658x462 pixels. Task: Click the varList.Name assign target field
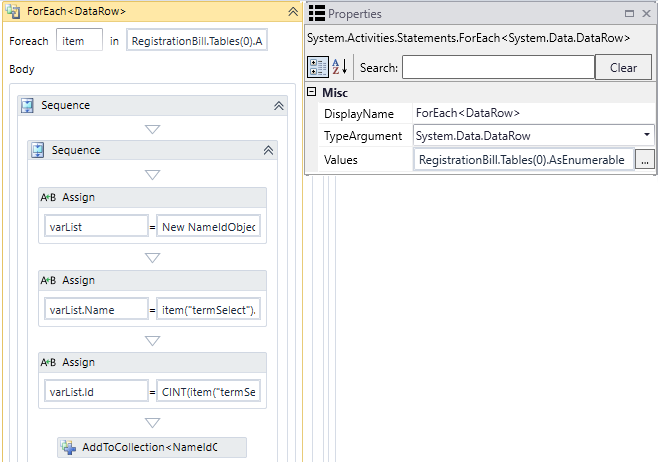pos(97,310)
